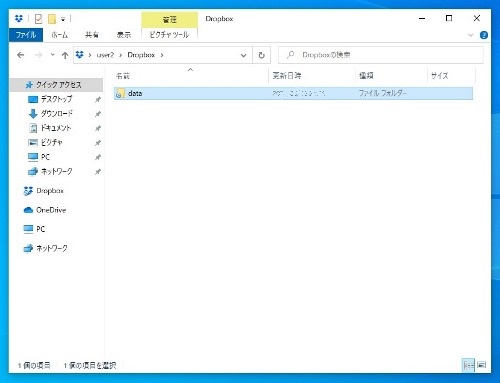
Task: Click the 1 個の項目 status text
Action: coord(34,366)
